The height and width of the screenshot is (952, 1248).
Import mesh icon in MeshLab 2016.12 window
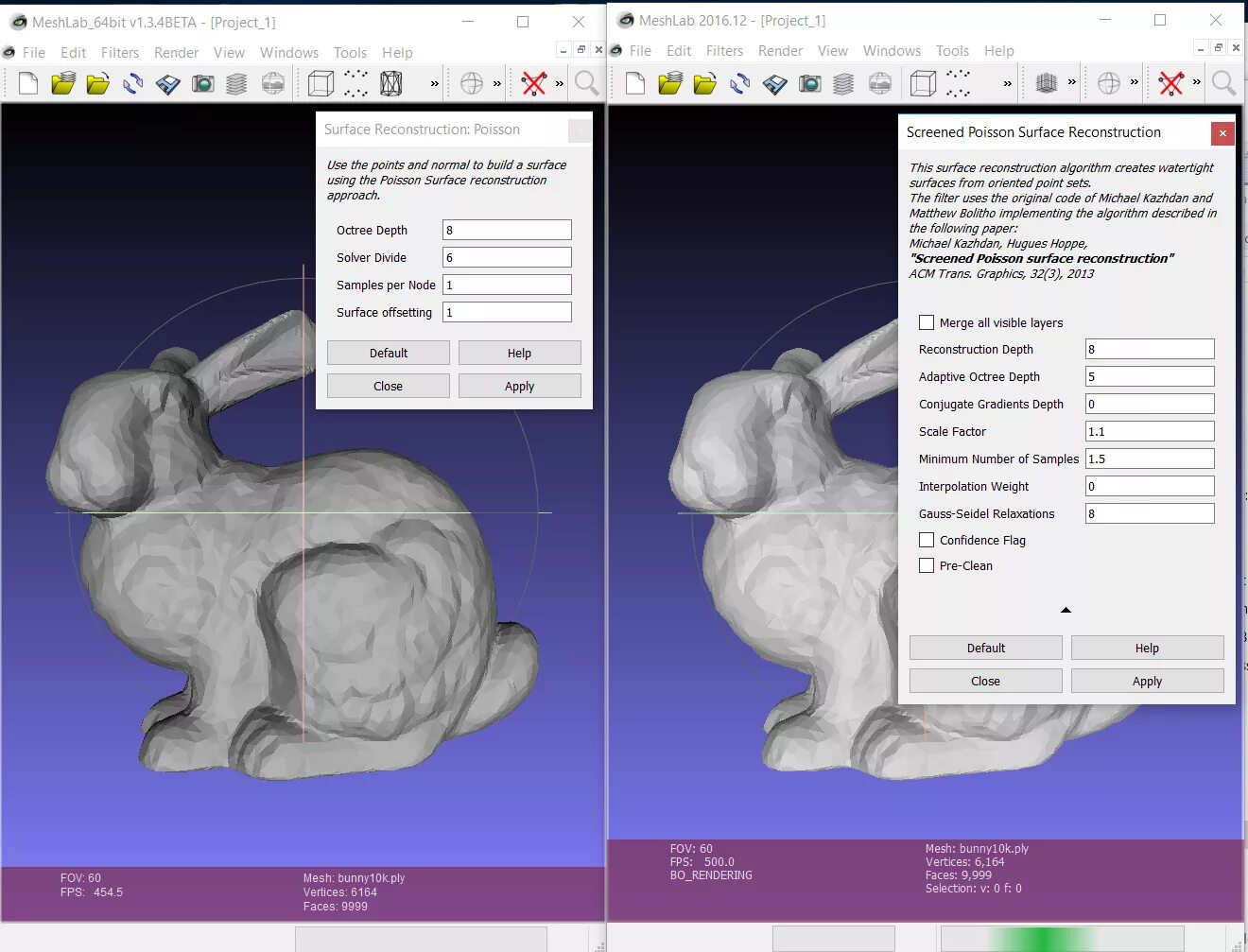705,84
